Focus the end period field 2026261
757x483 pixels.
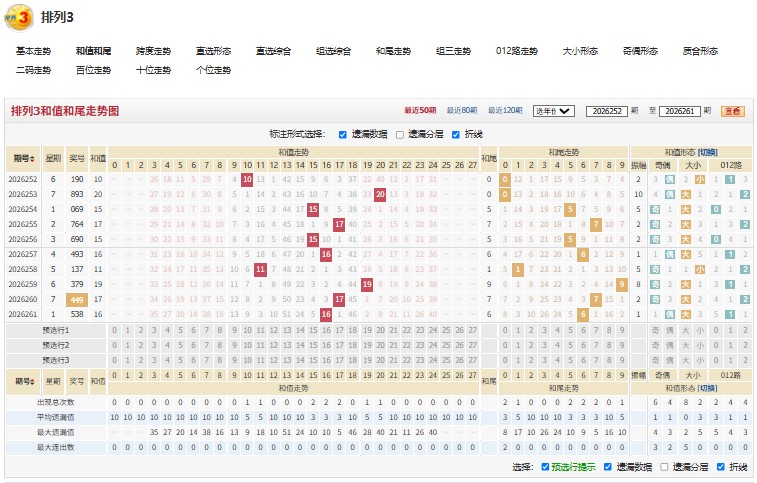(680, 111)
